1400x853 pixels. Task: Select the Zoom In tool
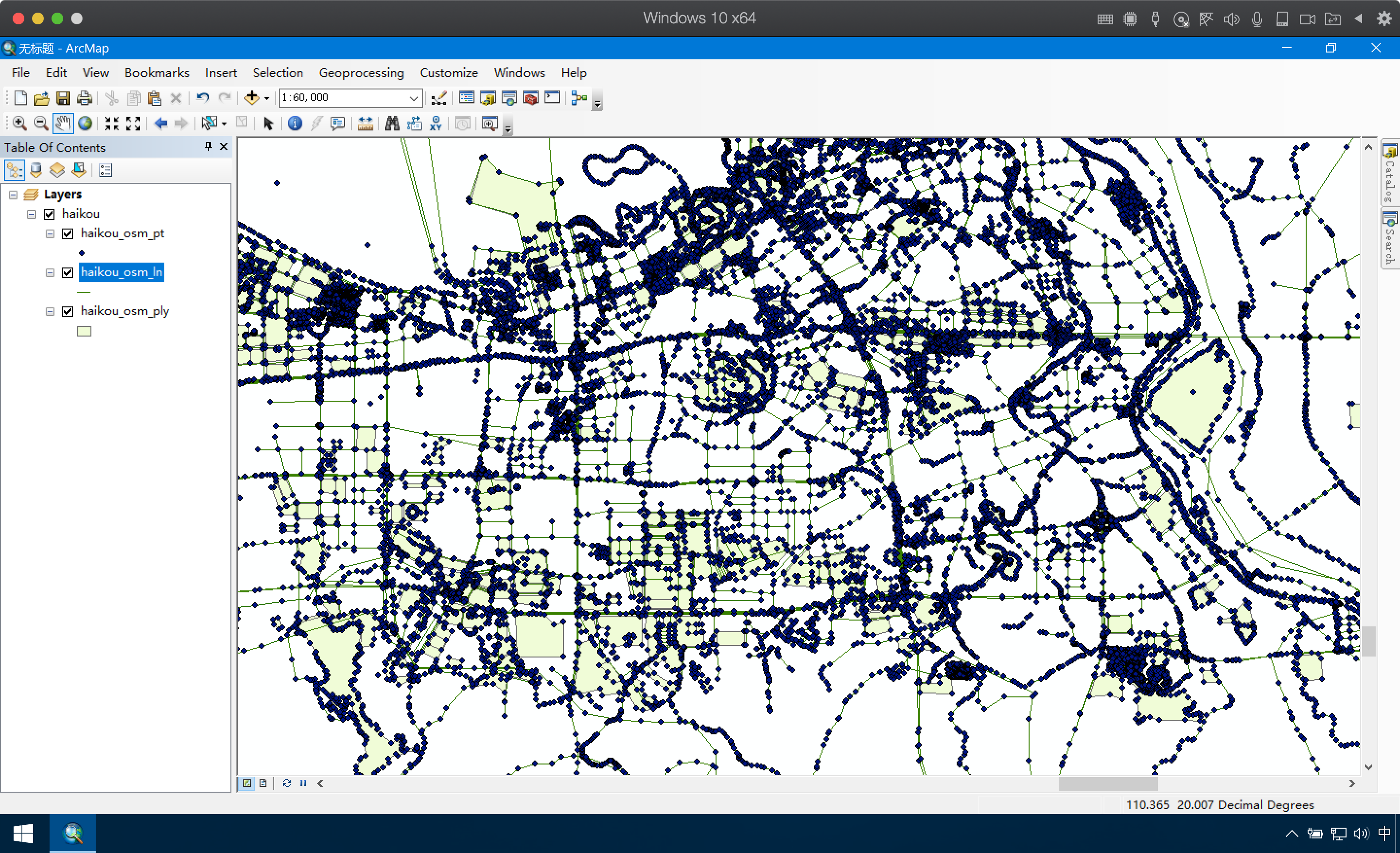(x=19, y=124)
